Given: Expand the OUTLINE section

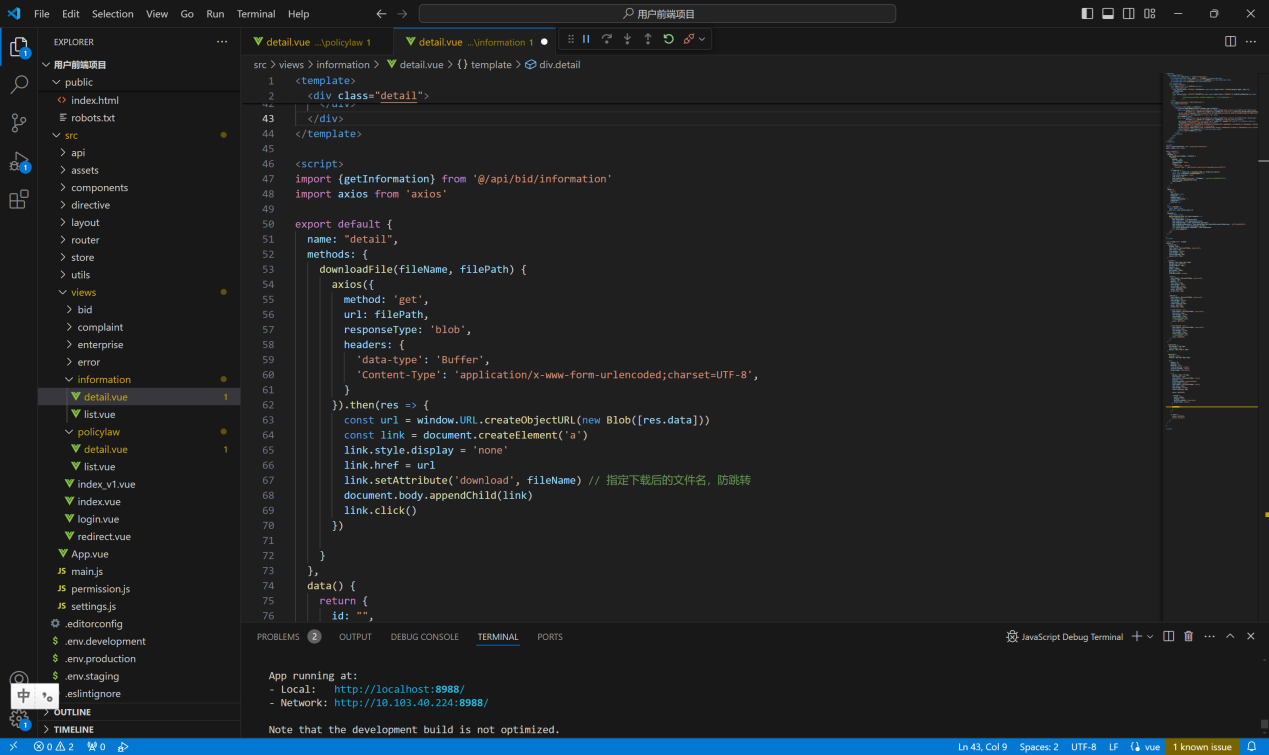Looking at the screenshot, I should [x=72, y=712].
